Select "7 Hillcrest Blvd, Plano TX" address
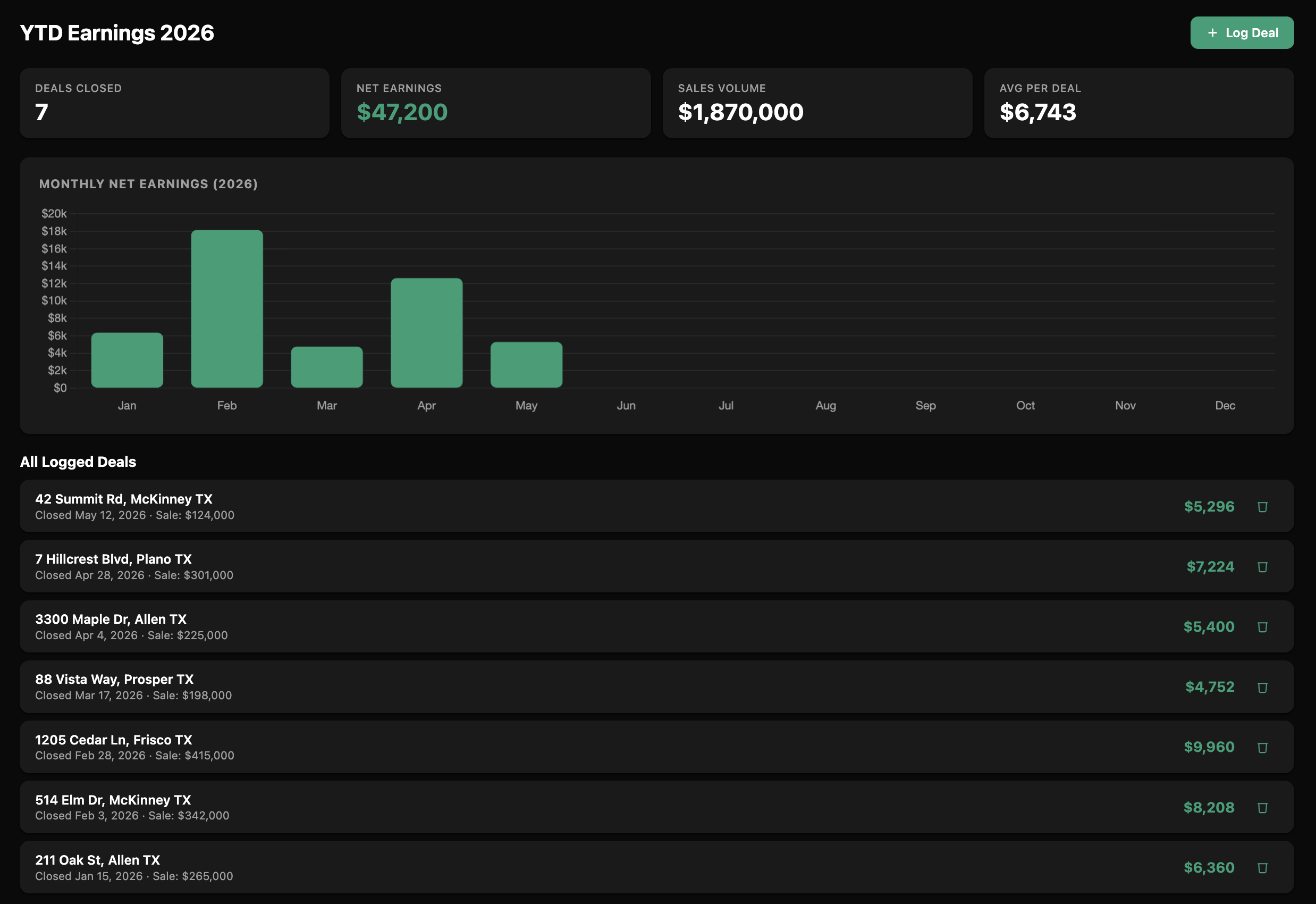 (113, 559)
